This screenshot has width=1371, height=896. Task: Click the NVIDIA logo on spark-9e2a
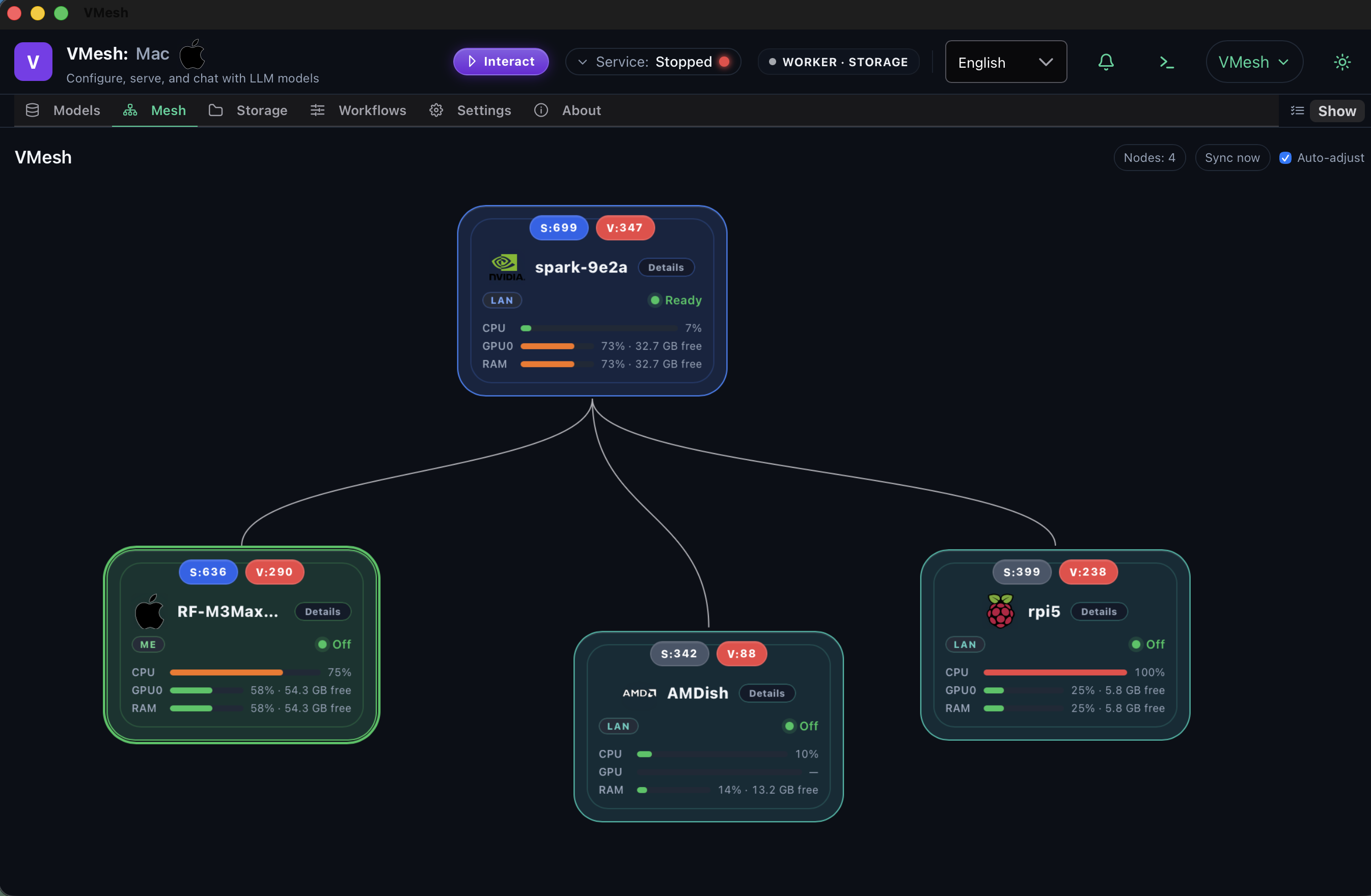click(x=506, y=267)
